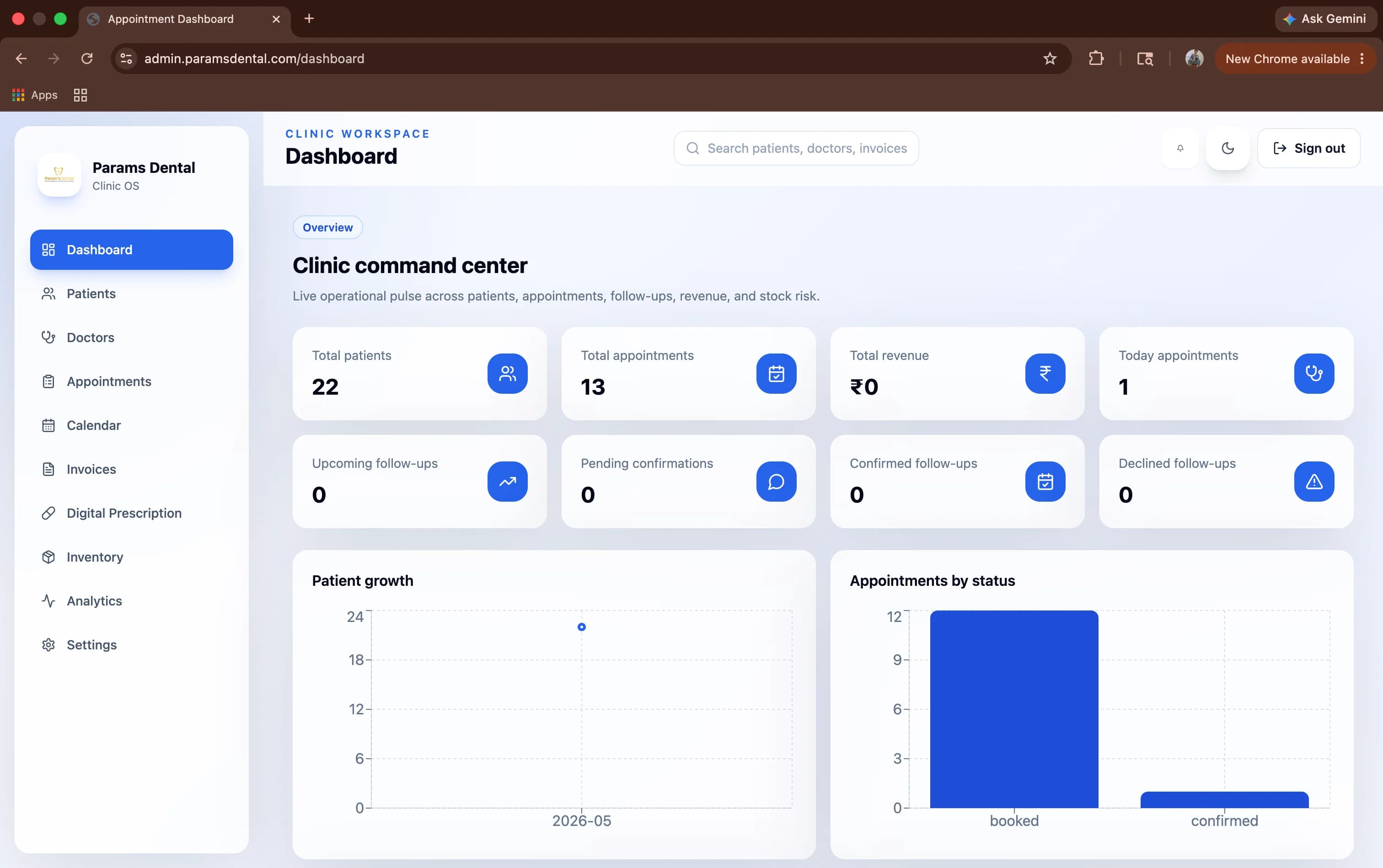Click the Overview badge
The height and width of the screenshot is (868, 1383).
click(x=328, y=227)
